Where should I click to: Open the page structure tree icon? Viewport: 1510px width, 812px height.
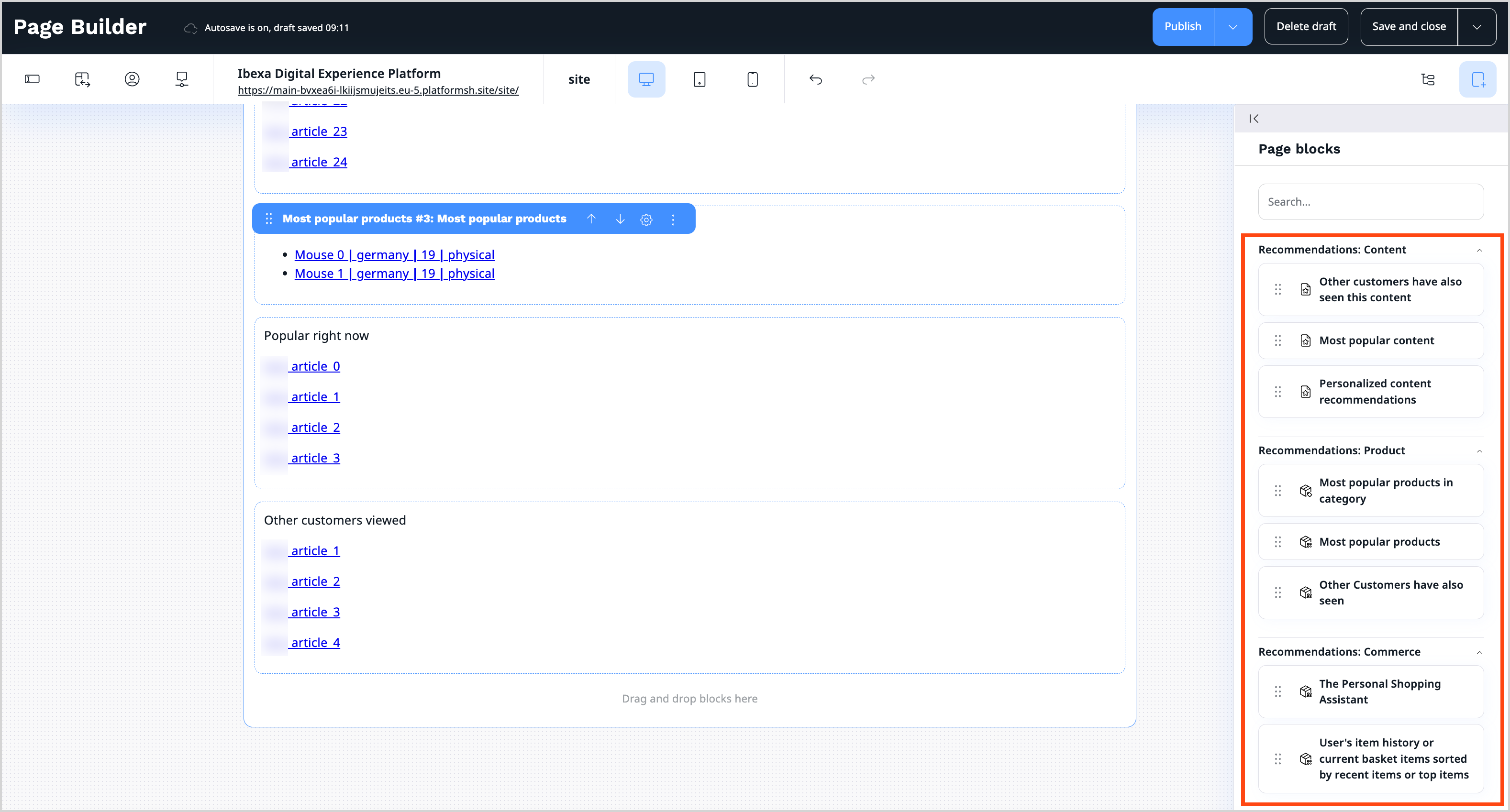(1428, 79)
